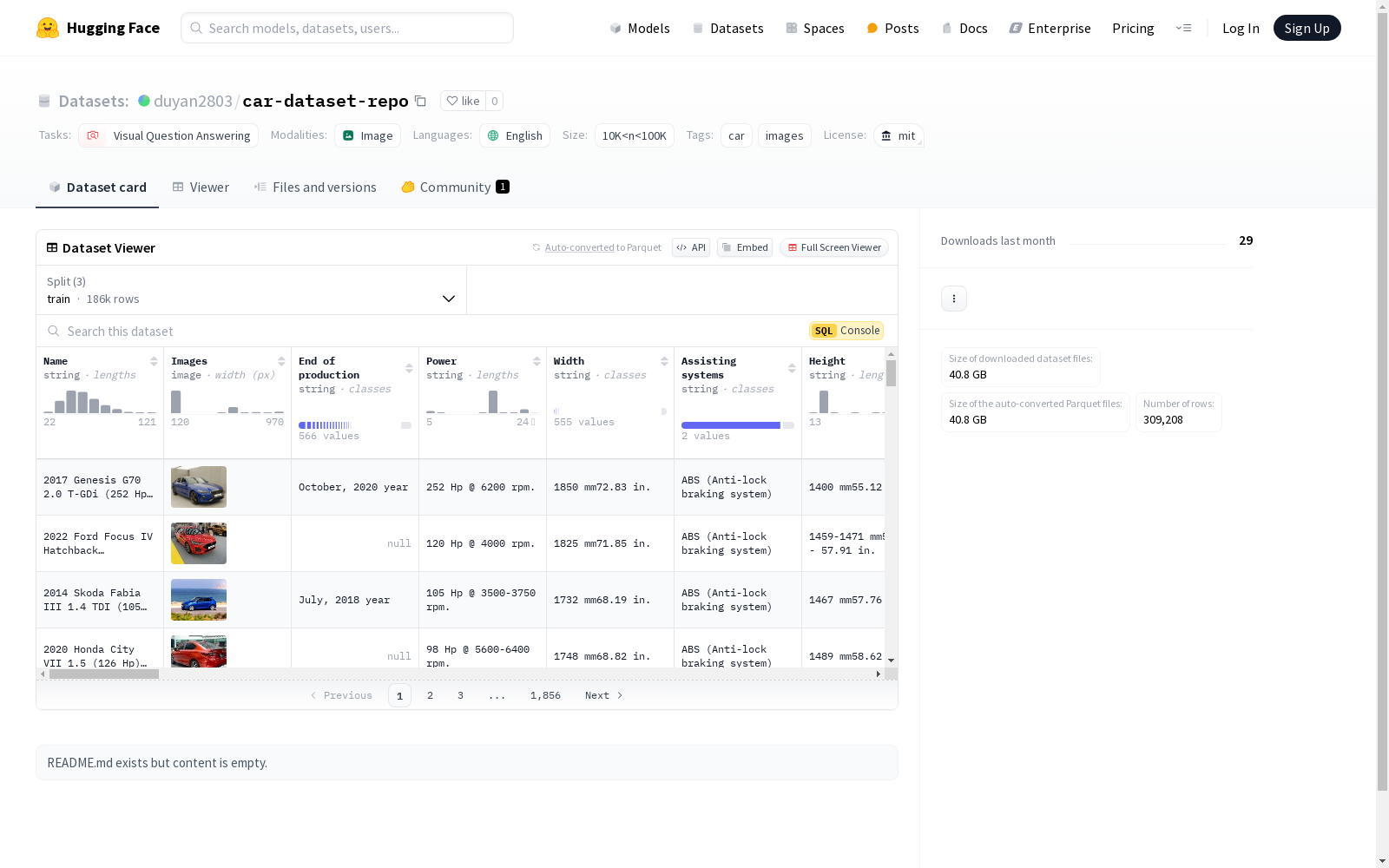Click the car tag

click(x=736, y=135)
